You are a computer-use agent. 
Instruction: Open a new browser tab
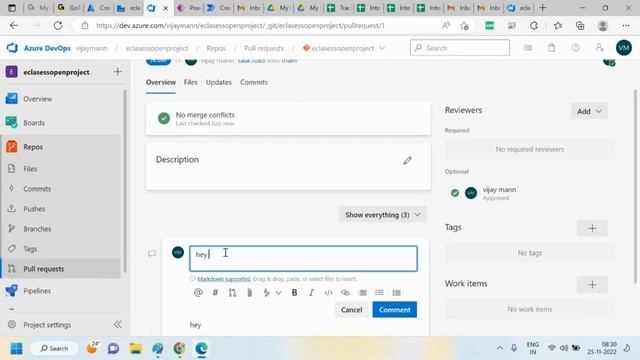(542, 8)
